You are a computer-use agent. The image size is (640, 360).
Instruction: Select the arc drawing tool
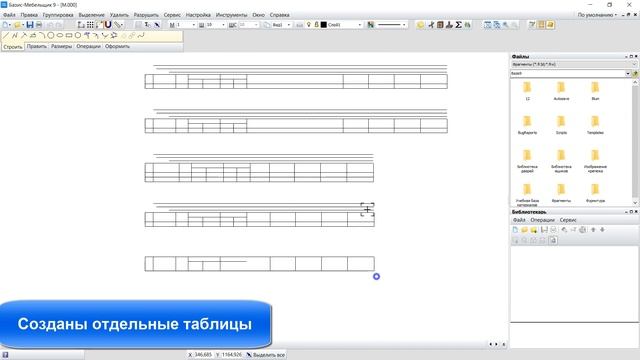[x=42, y=36]
